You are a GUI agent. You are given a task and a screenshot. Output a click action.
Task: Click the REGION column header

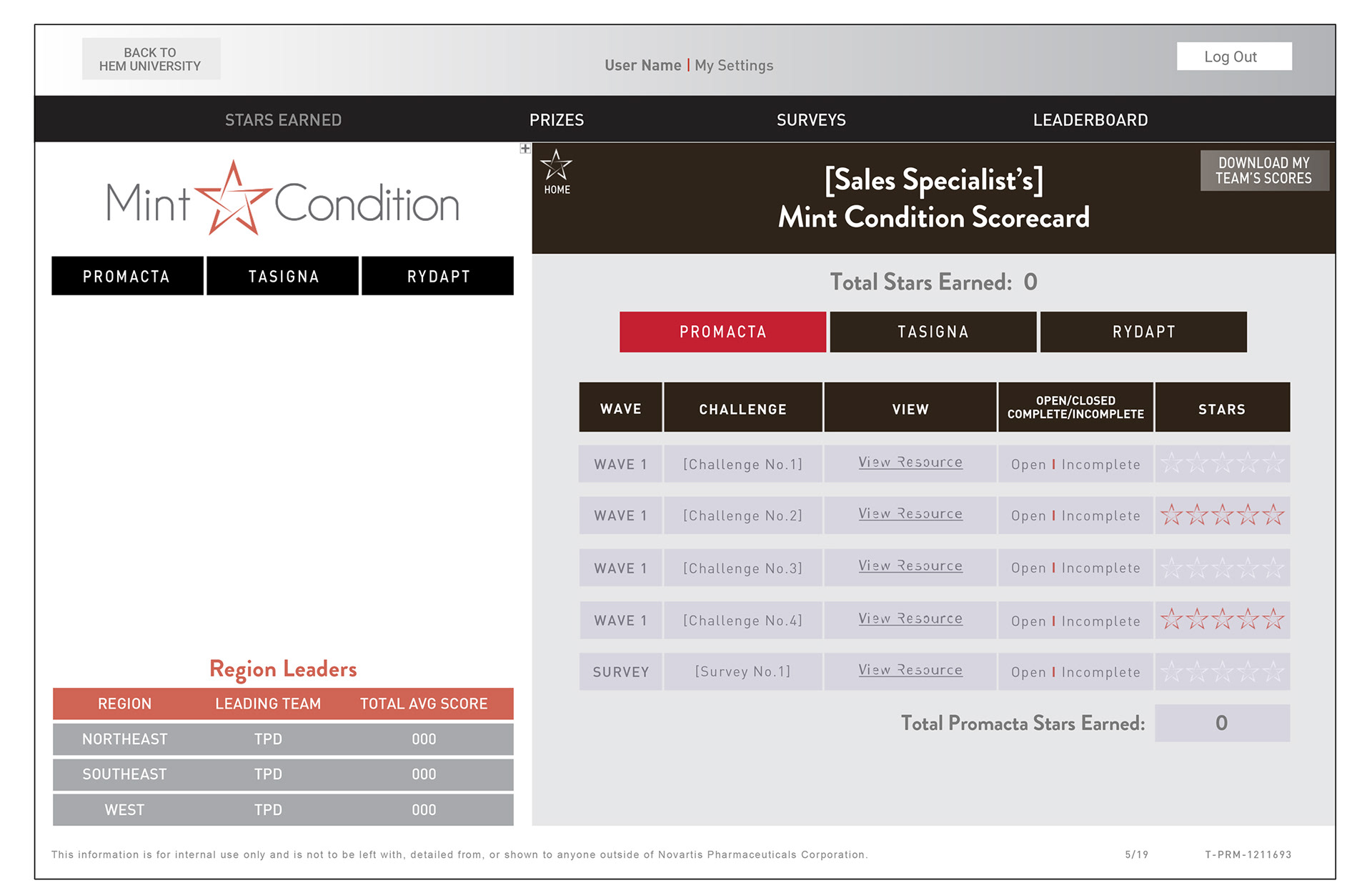(x=124, y=704)
